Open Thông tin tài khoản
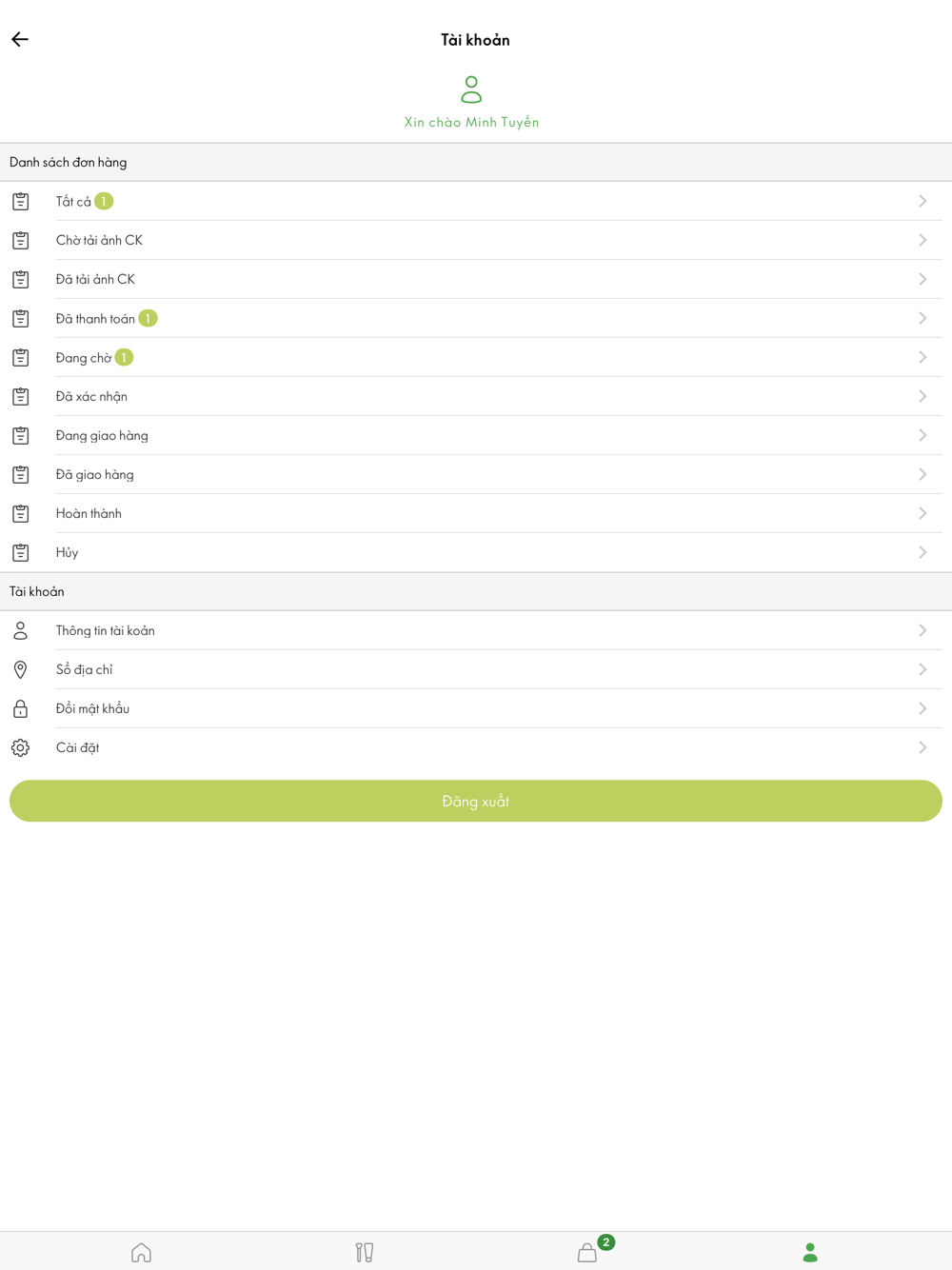The image size is (952, 1270). click(x=476, y=630)
